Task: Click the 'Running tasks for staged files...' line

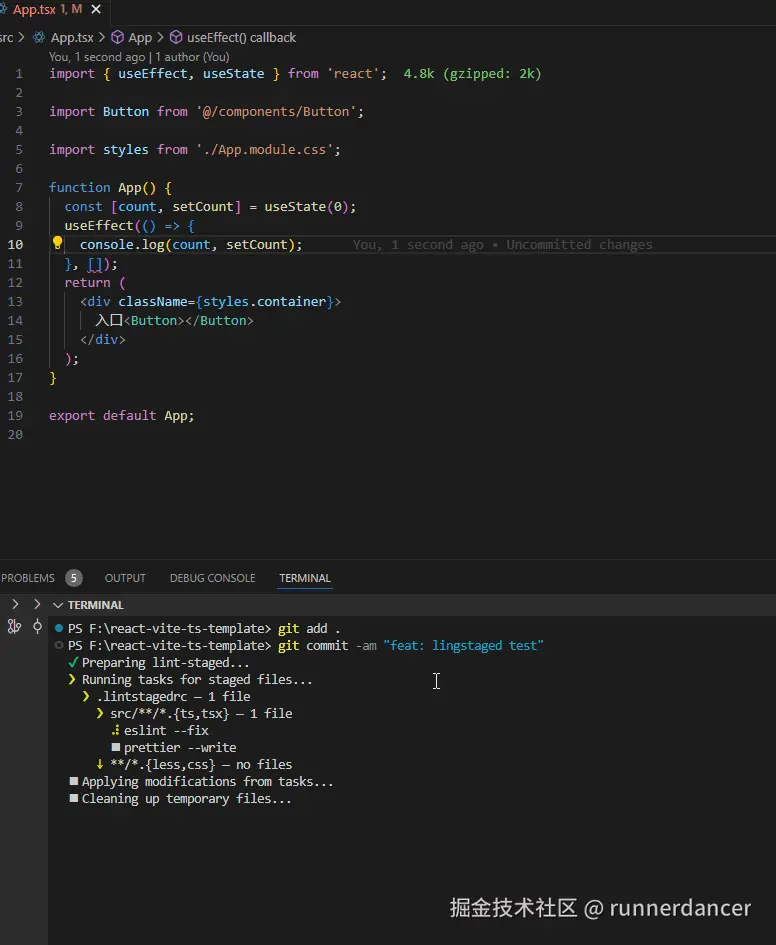Action: tap(197, 679)
